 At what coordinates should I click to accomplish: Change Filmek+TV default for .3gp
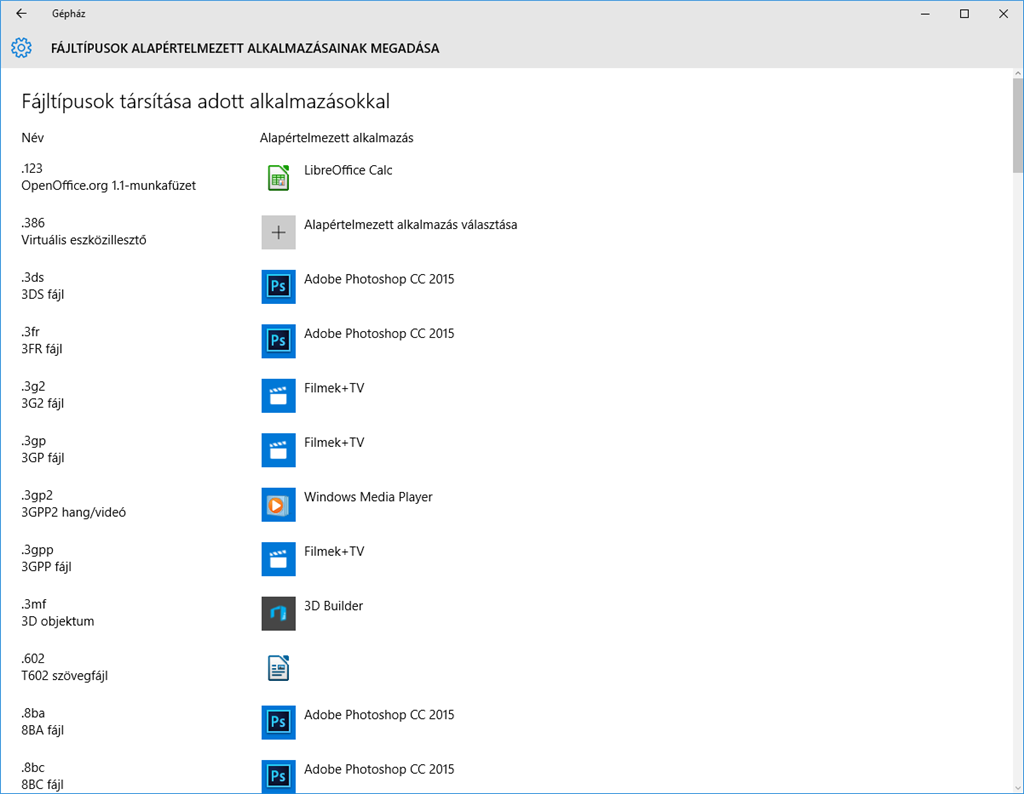[334, 443]
